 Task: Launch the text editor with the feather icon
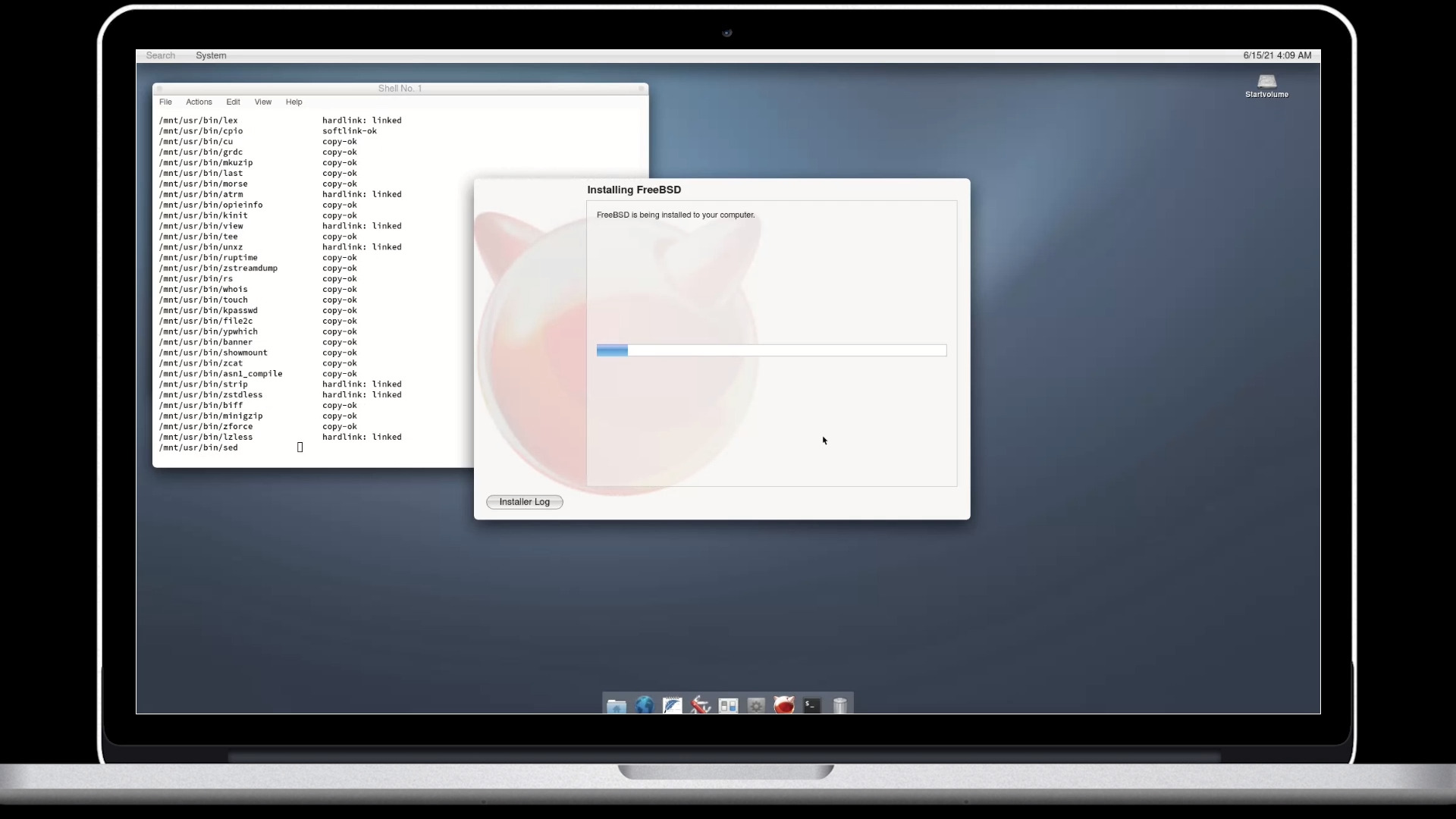(673, 704)
